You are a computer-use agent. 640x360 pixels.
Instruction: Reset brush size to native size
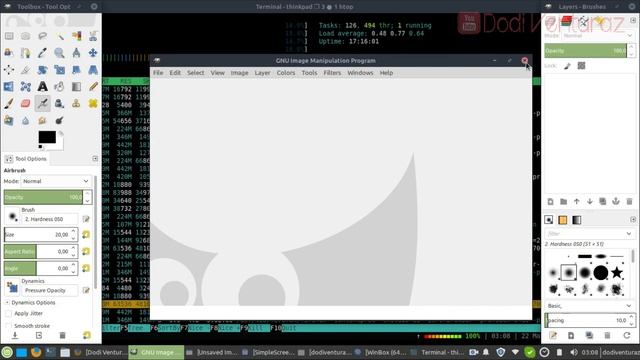[x=86, y=235]
